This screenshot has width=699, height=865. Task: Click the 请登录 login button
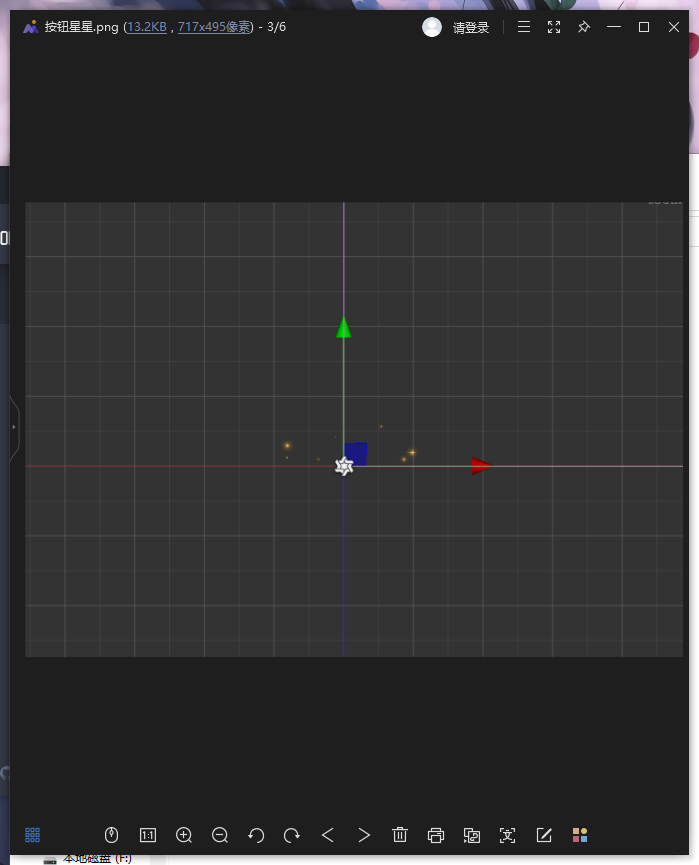point(471,28)
